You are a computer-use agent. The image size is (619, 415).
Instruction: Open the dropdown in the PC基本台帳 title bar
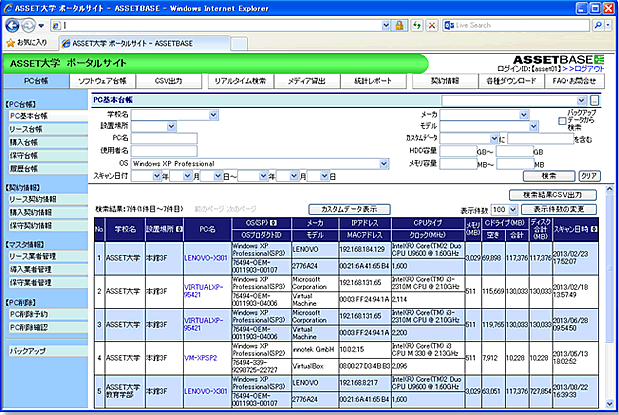pyautogui.click(x=581, y=100)
